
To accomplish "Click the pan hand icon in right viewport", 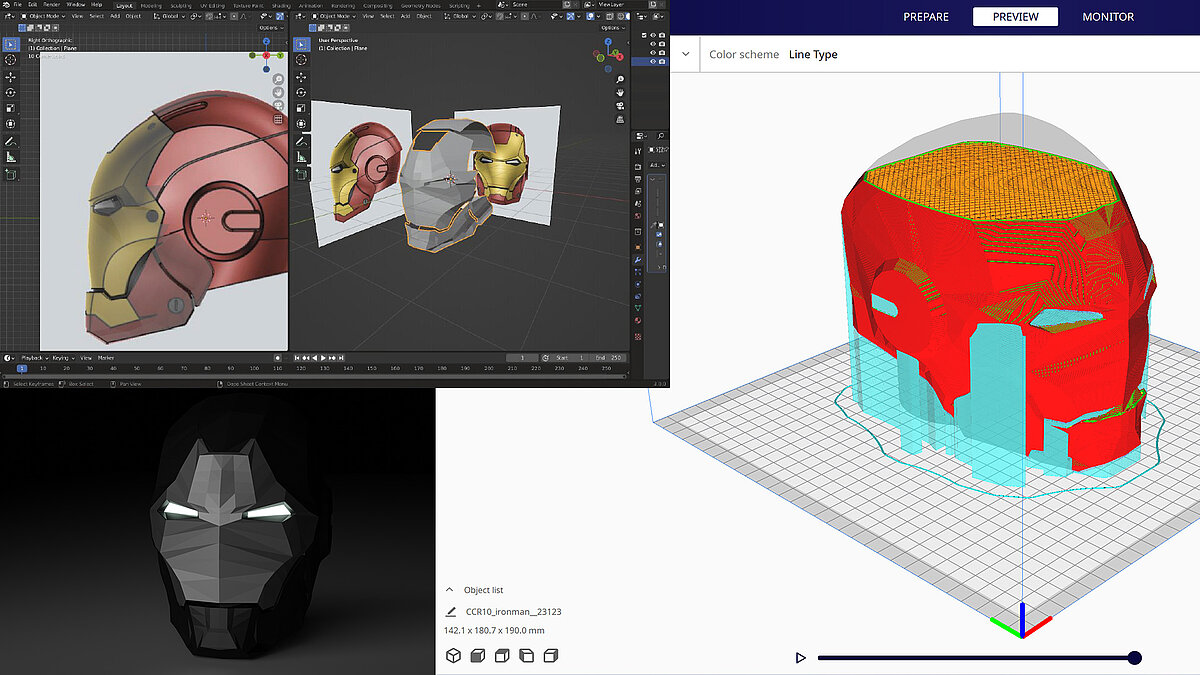I will [620, 92].
